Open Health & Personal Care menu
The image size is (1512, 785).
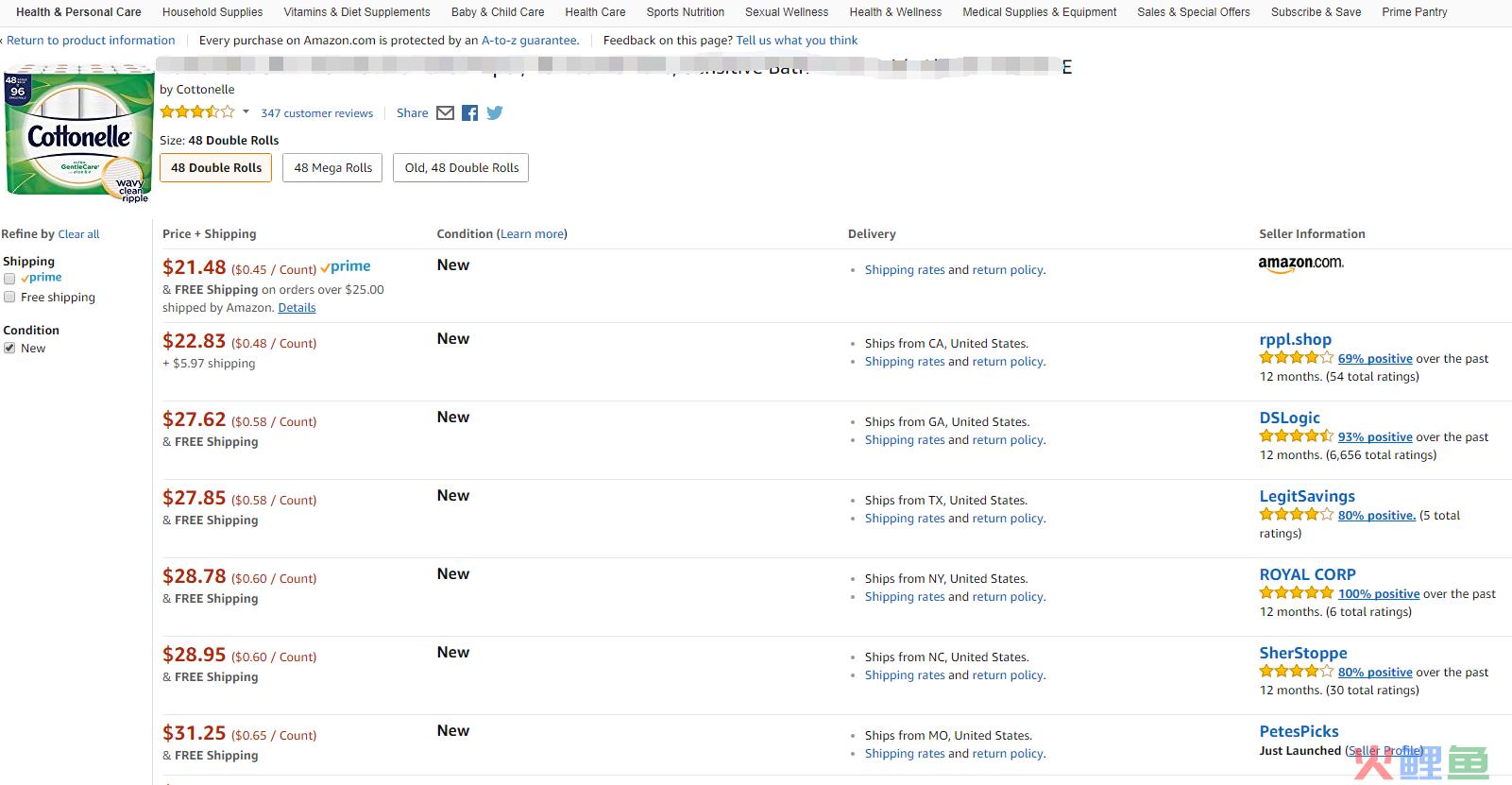[x=78, y=12]
